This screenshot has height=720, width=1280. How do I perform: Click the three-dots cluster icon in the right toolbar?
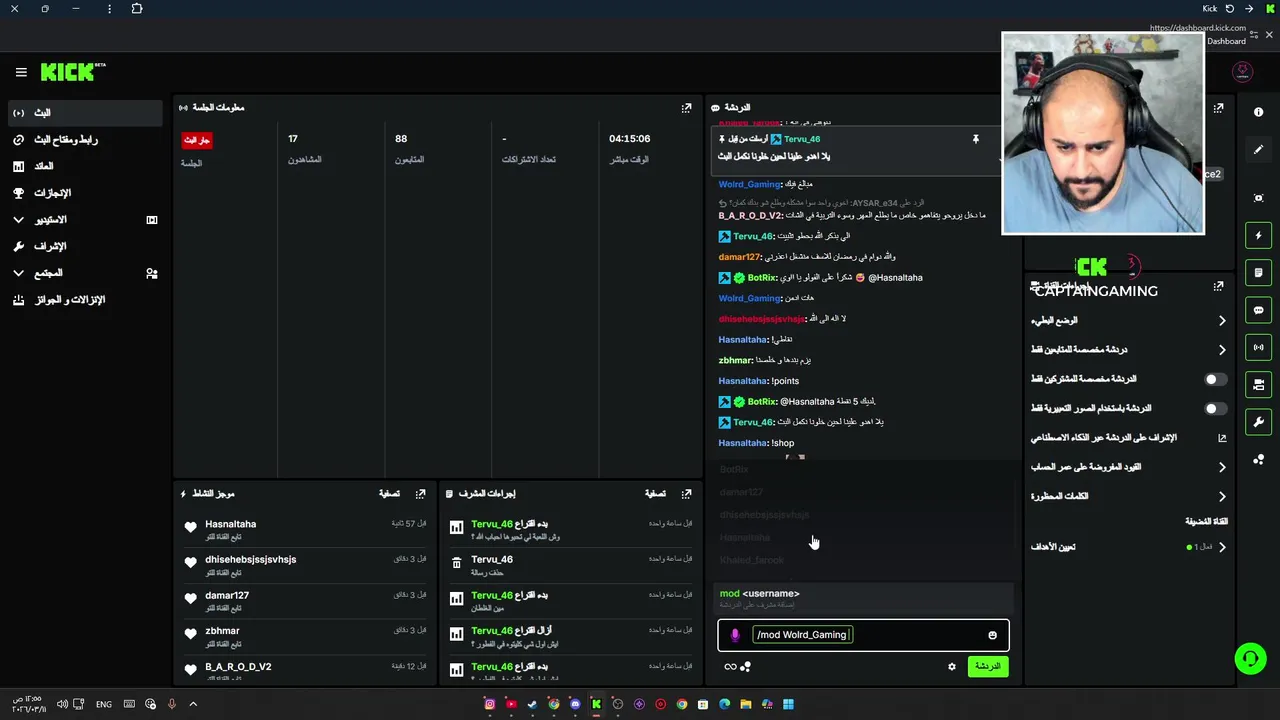point(1258,460)
